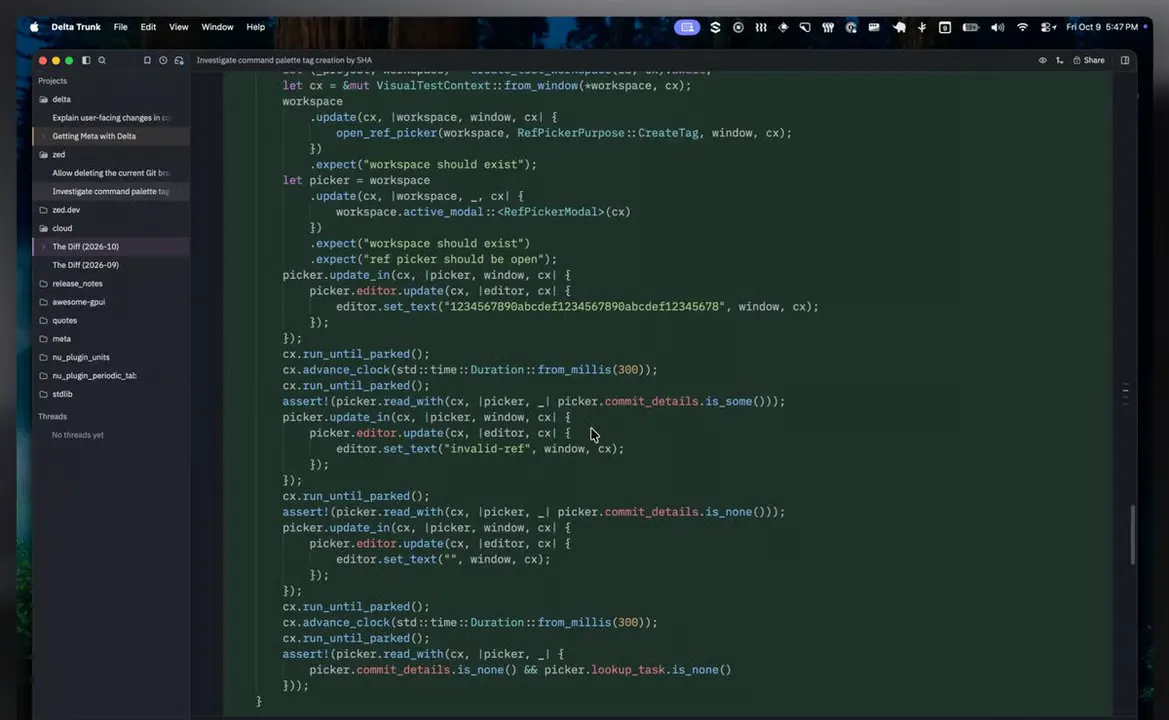
Task: Toggle the right panel layout icon
Action: click(1125, 60)
